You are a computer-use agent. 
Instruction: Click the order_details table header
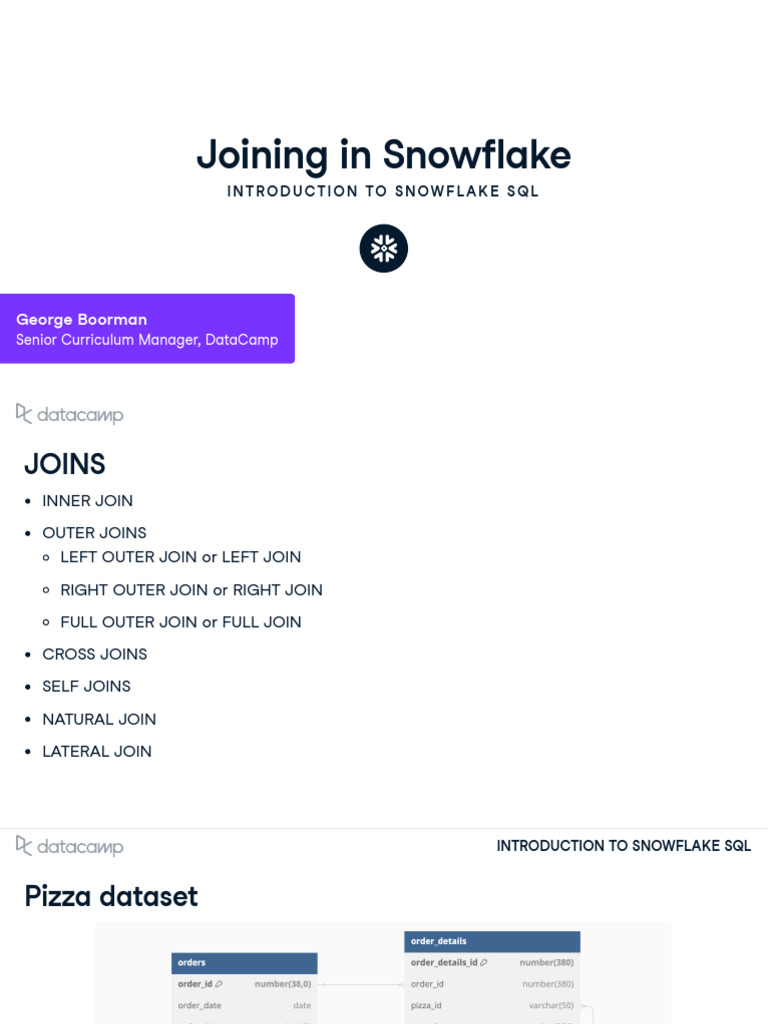pyautogui.click(x=492, y=941)
